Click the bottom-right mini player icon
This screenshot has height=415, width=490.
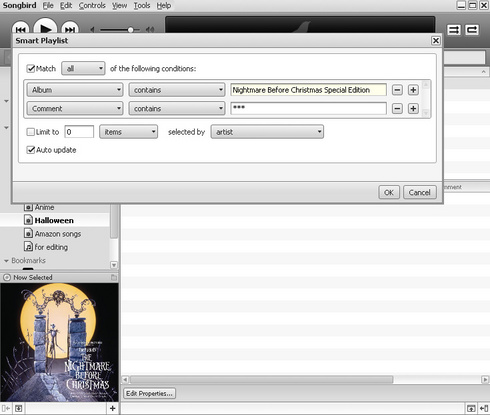pyautogui.click(x=471, y=408)
